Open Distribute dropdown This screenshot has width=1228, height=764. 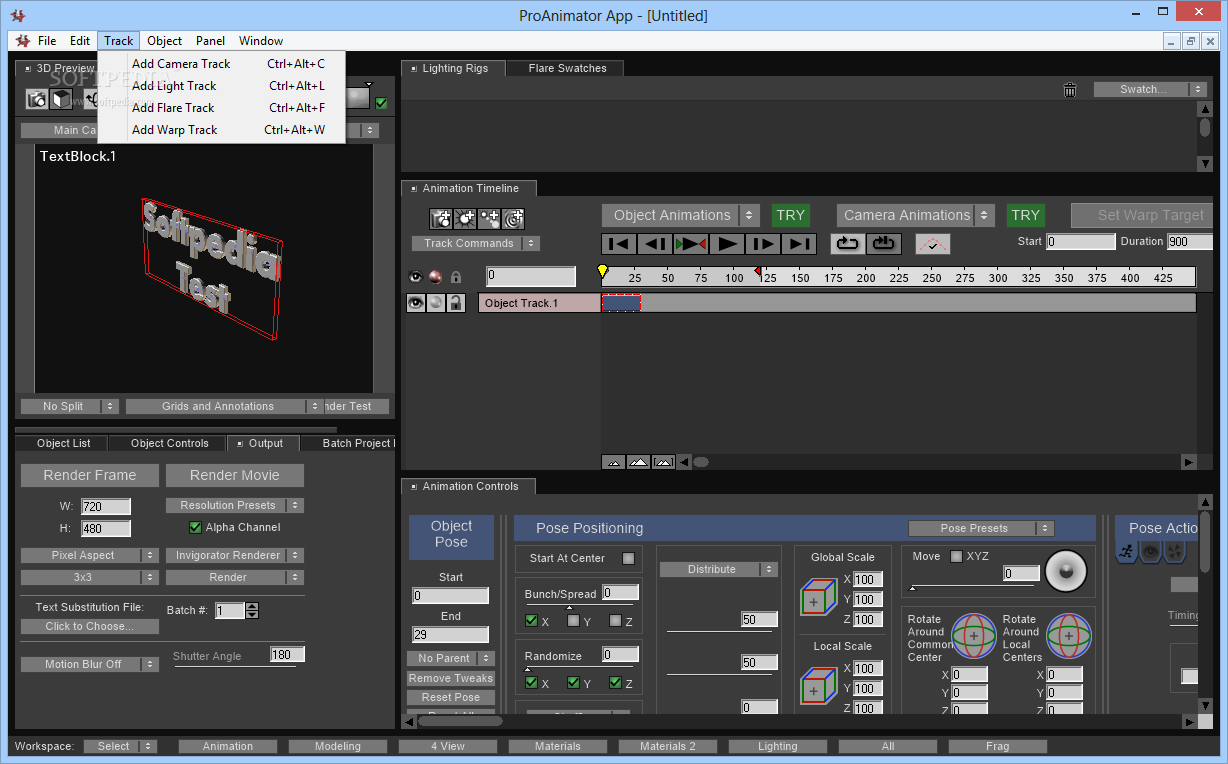point(718,569)
